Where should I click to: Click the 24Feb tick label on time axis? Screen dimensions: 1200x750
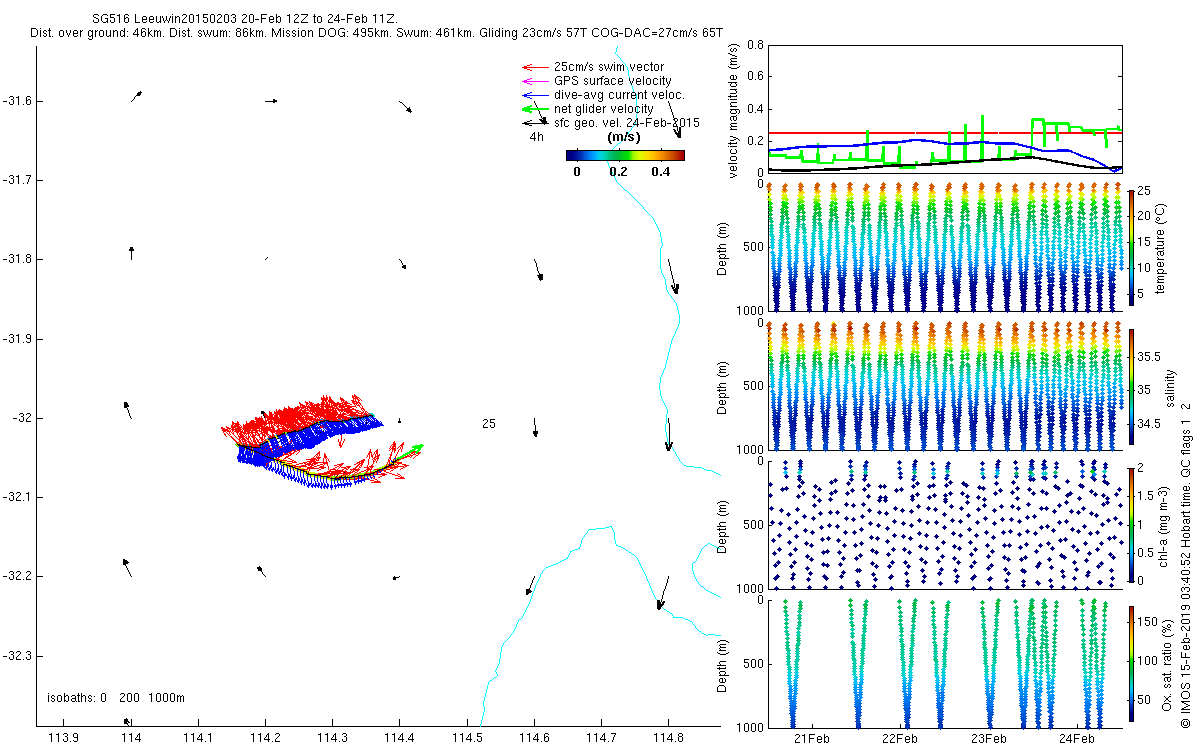(x=1077, y=738)
